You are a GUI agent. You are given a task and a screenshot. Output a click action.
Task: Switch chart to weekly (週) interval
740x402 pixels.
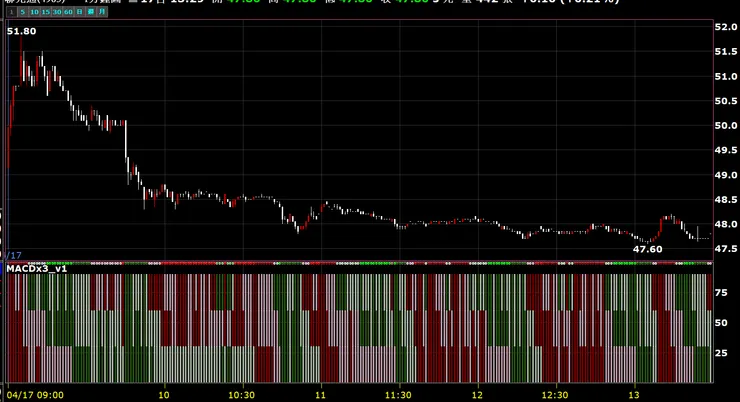click(x=91, y=12)
